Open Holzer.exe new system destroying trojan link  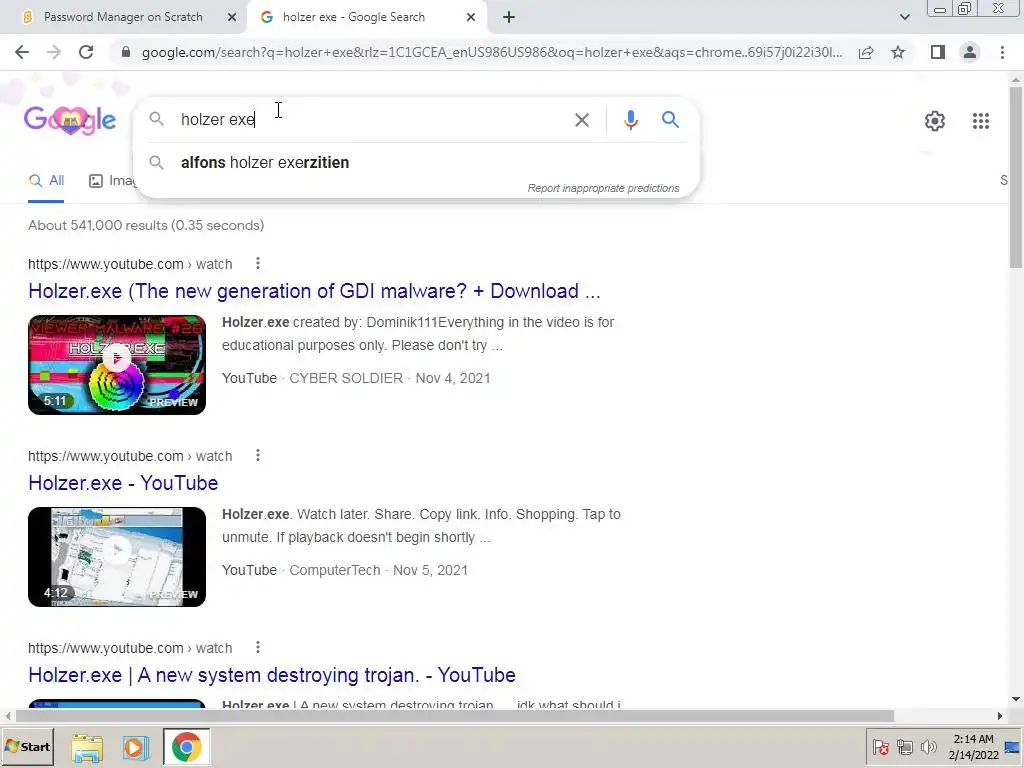tap(272, 675)
